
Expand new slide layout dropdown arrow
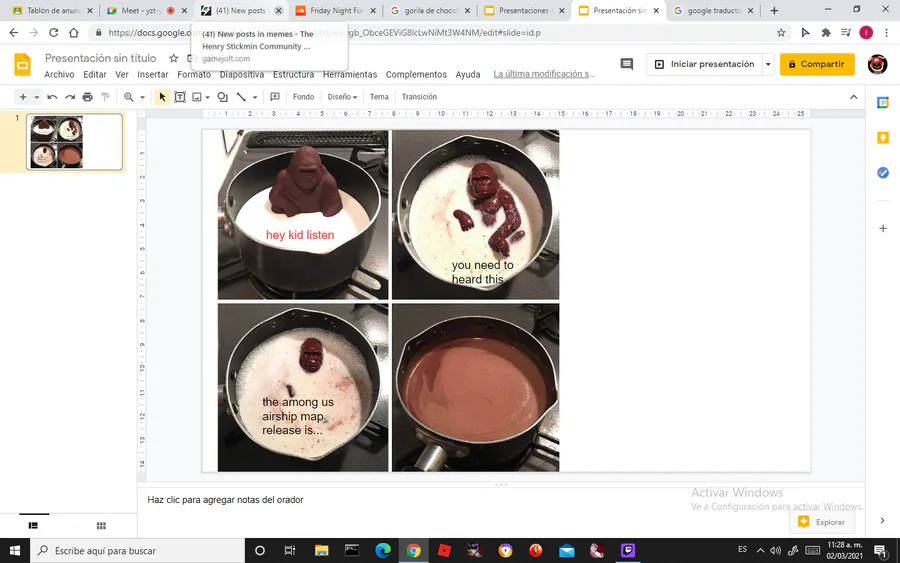pyautogui.click(x=37, y=97)
